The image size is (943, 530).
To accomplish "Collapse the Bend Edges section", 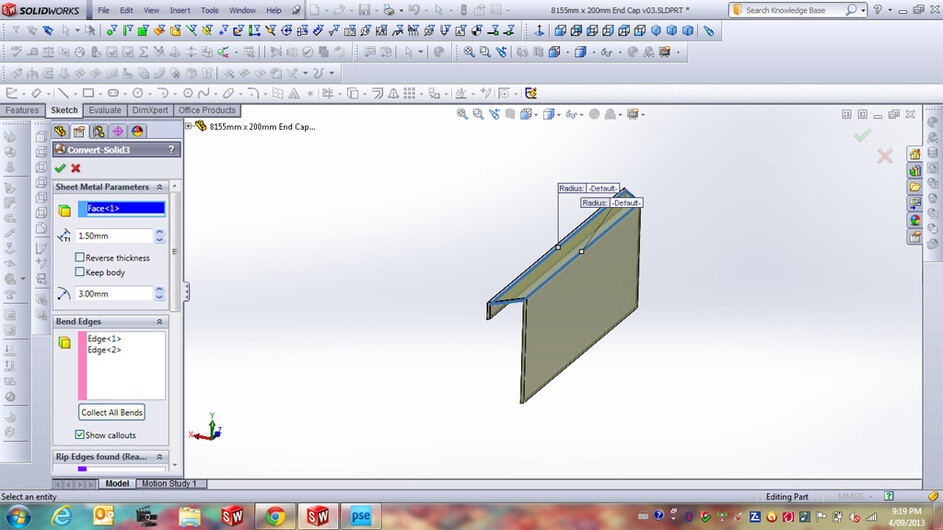I will (160, 322).
